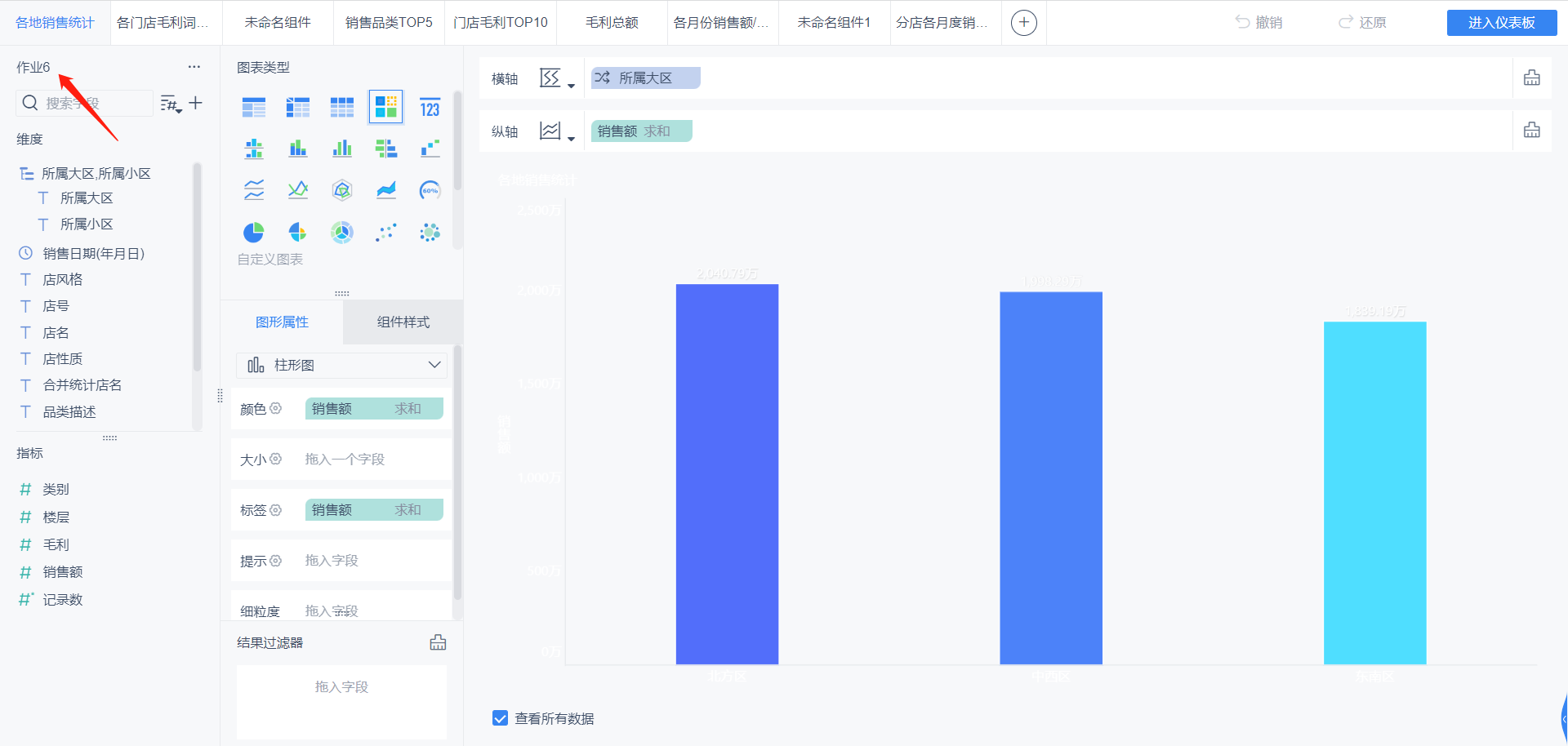Select the detail table chart type
Image resolution: width=1568 pixels, height=746 pixels.
(x=342, y=107)
